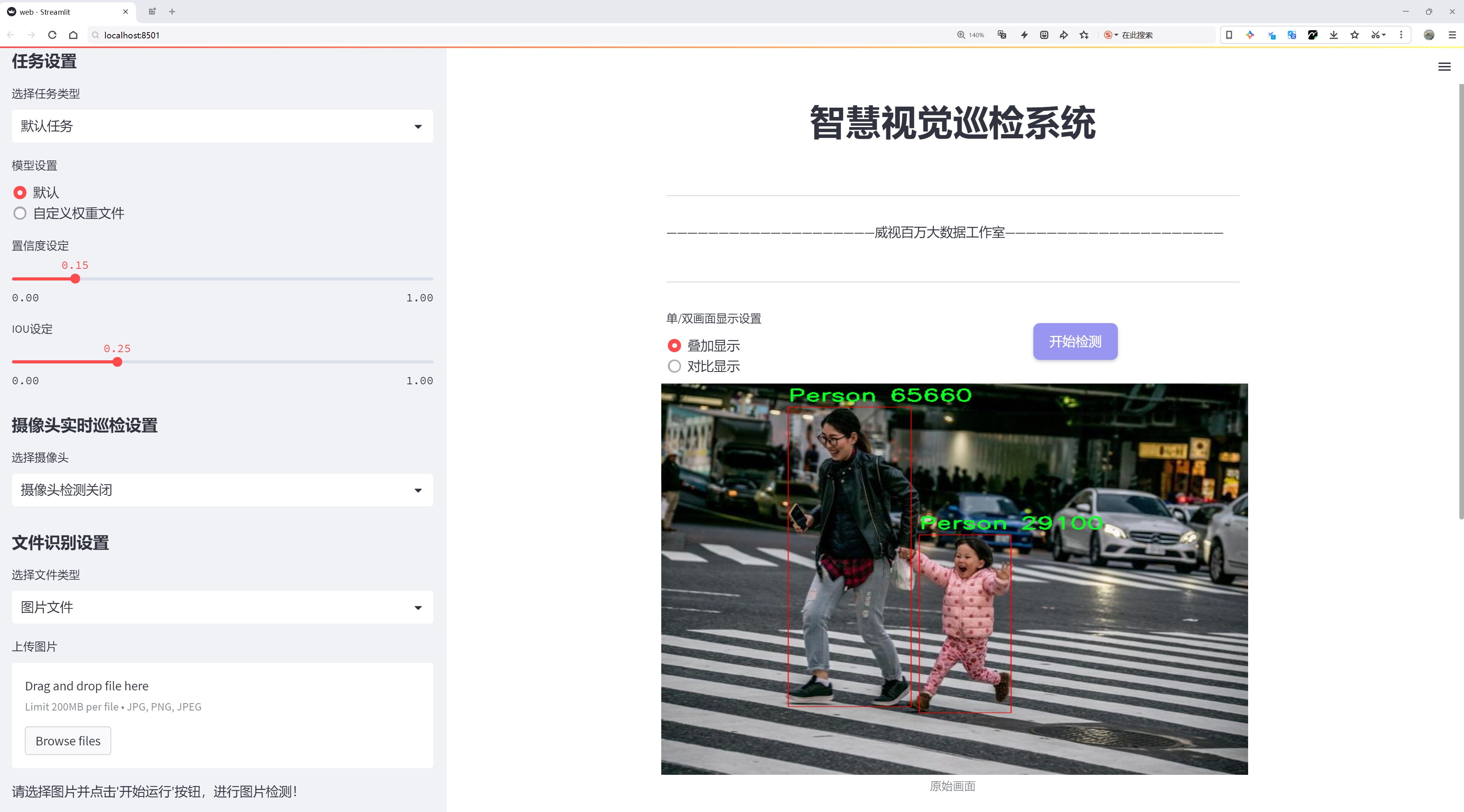Click the tab manager icon beside tabs
The height and width of the screenshot is (812, 1464).
coord(152,12)
